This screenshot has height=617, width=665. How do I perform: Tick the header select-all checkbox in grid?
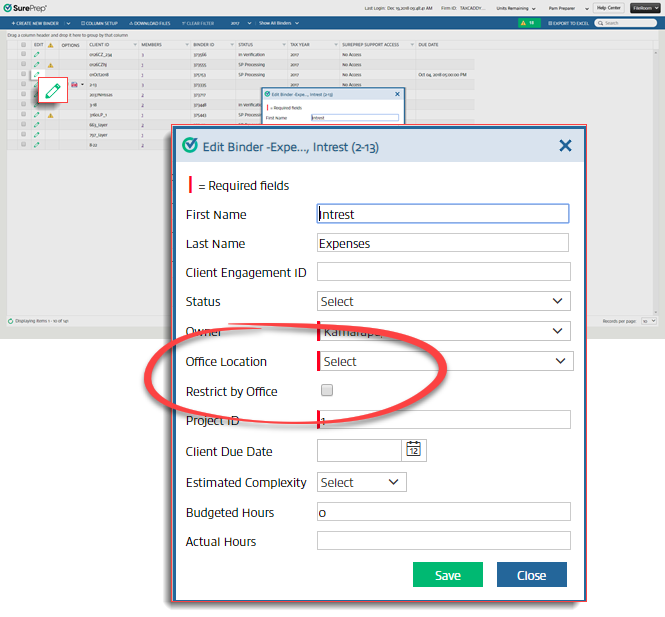(x=23, y=45)
